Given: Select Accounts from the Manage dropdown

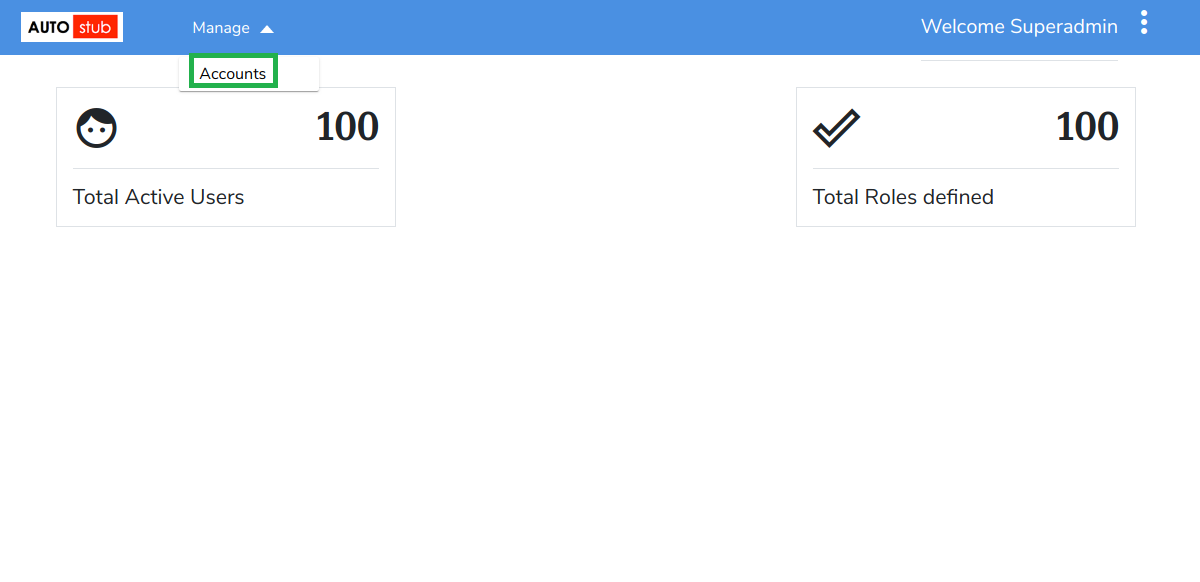Looking at the screenshot, I should pos(233,73).
